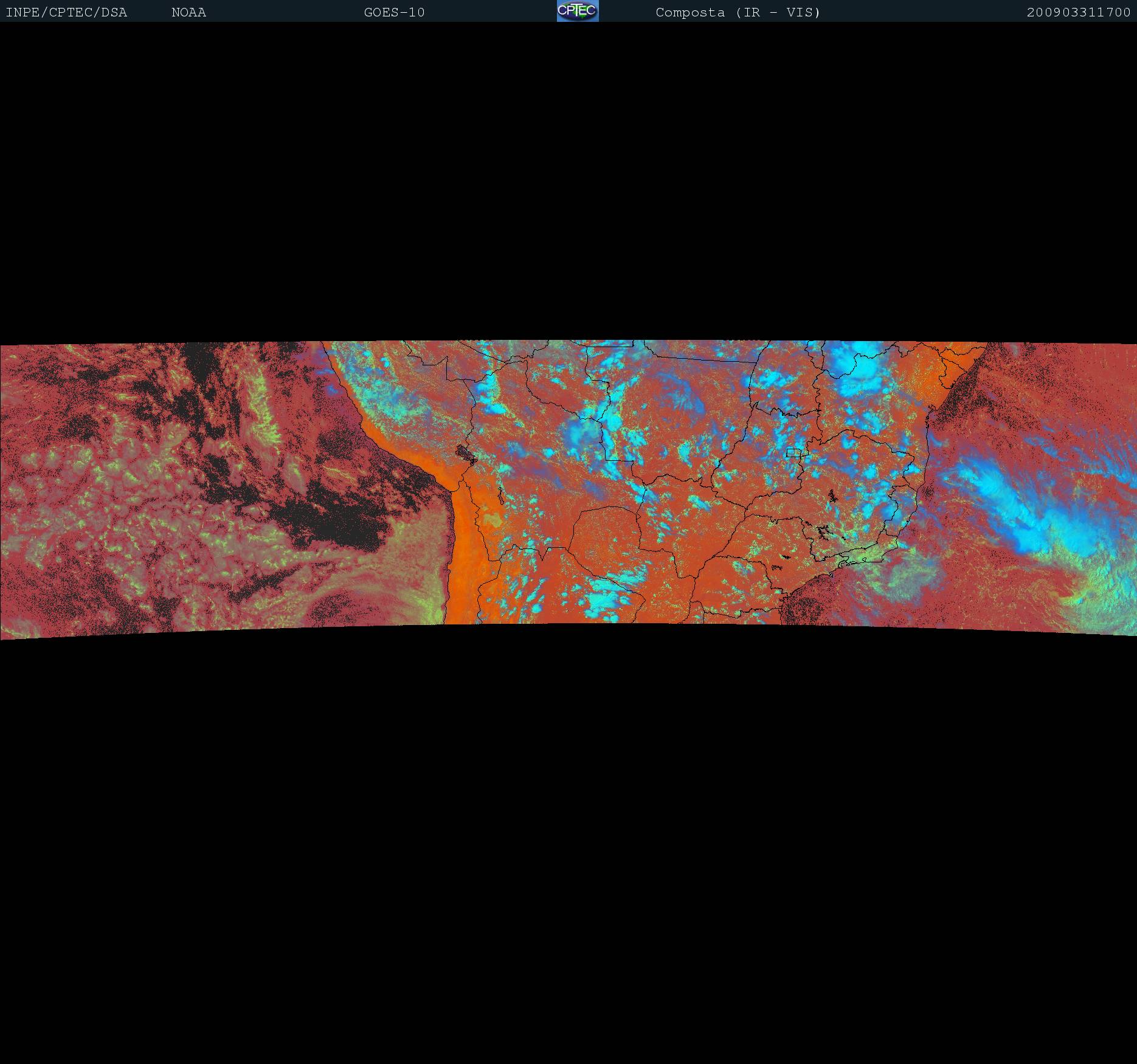The image size is (1137, 1064).
Task: Click the NOAA label in the header
Action: tap(188, 12)
